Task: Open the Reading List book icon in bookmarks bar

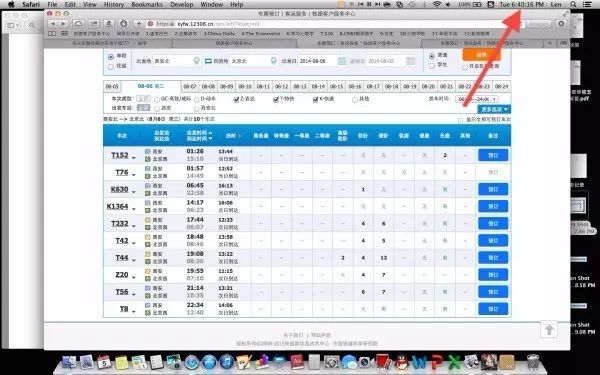Action: click(x=52, y=34)
